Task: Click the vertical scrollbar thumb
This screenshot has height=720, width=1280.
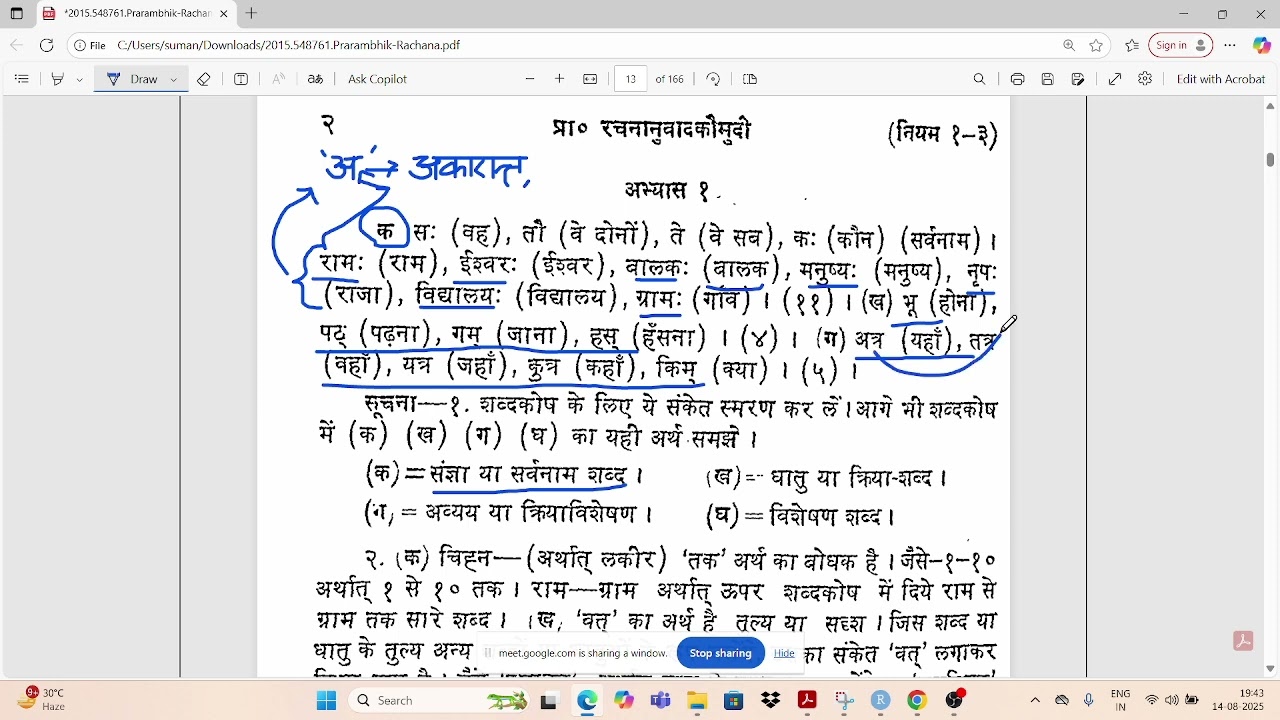Action: [1271, 160]
